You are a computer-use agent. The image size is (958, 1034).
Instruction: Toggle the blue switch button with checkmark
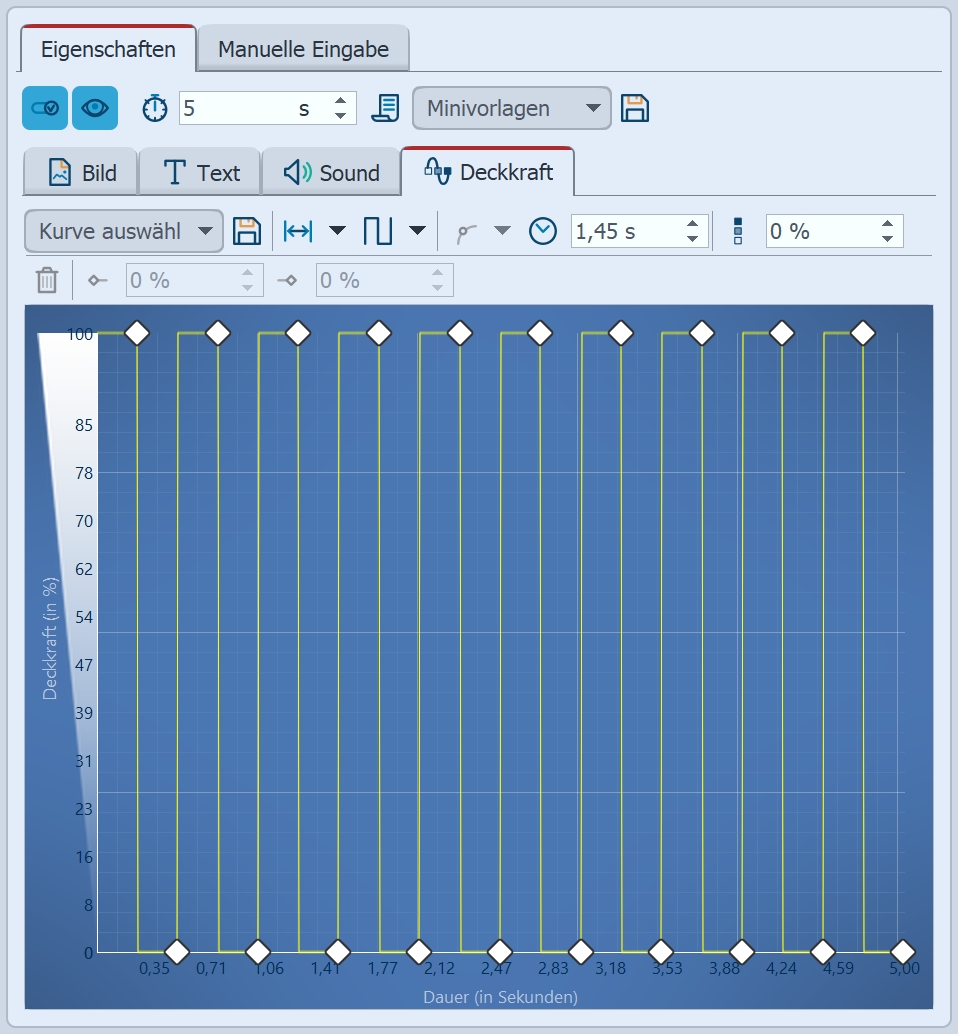(45, 108)
